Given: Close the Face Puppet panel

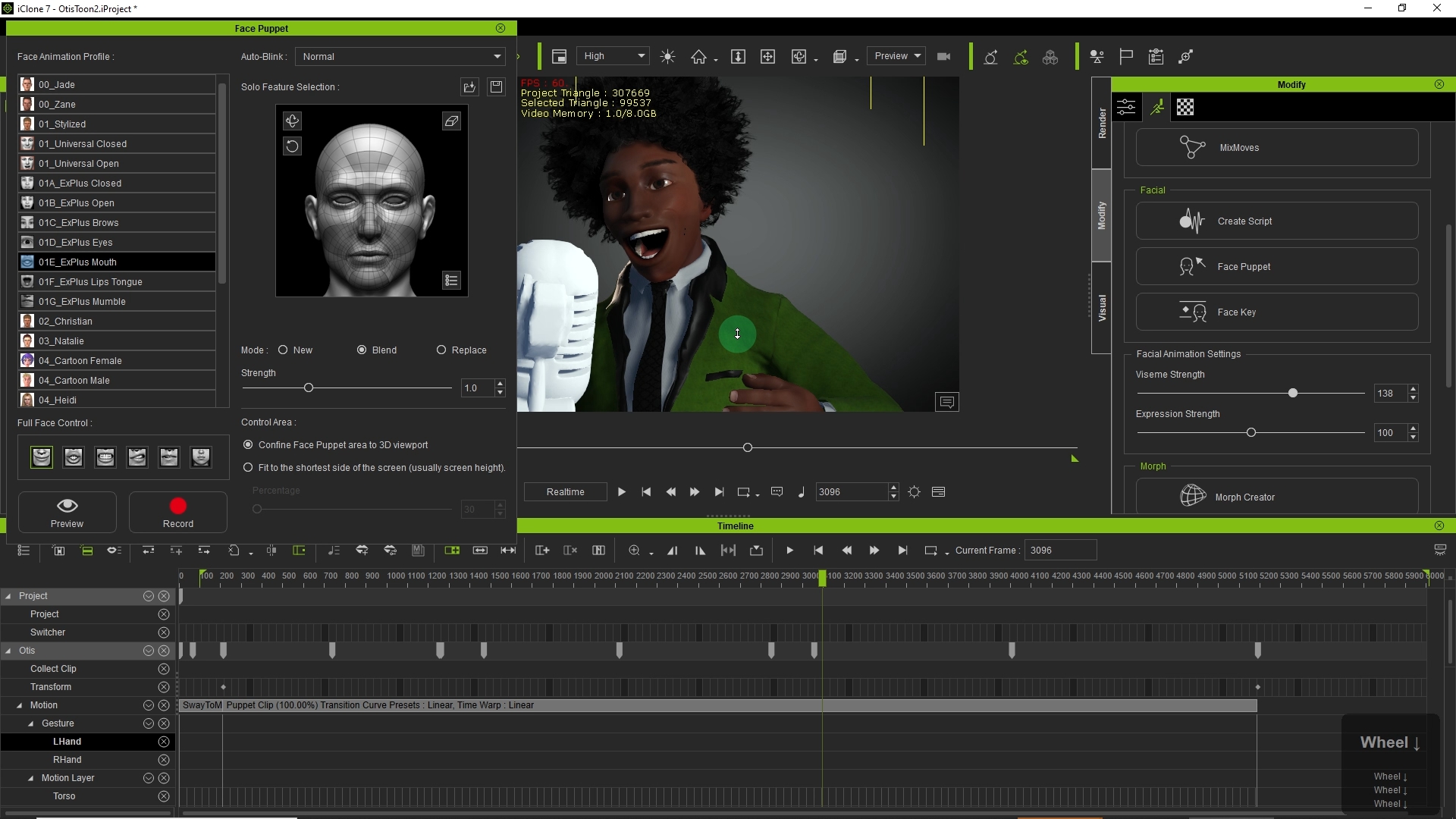Looking at the screenshot, I should click(500, 28).
